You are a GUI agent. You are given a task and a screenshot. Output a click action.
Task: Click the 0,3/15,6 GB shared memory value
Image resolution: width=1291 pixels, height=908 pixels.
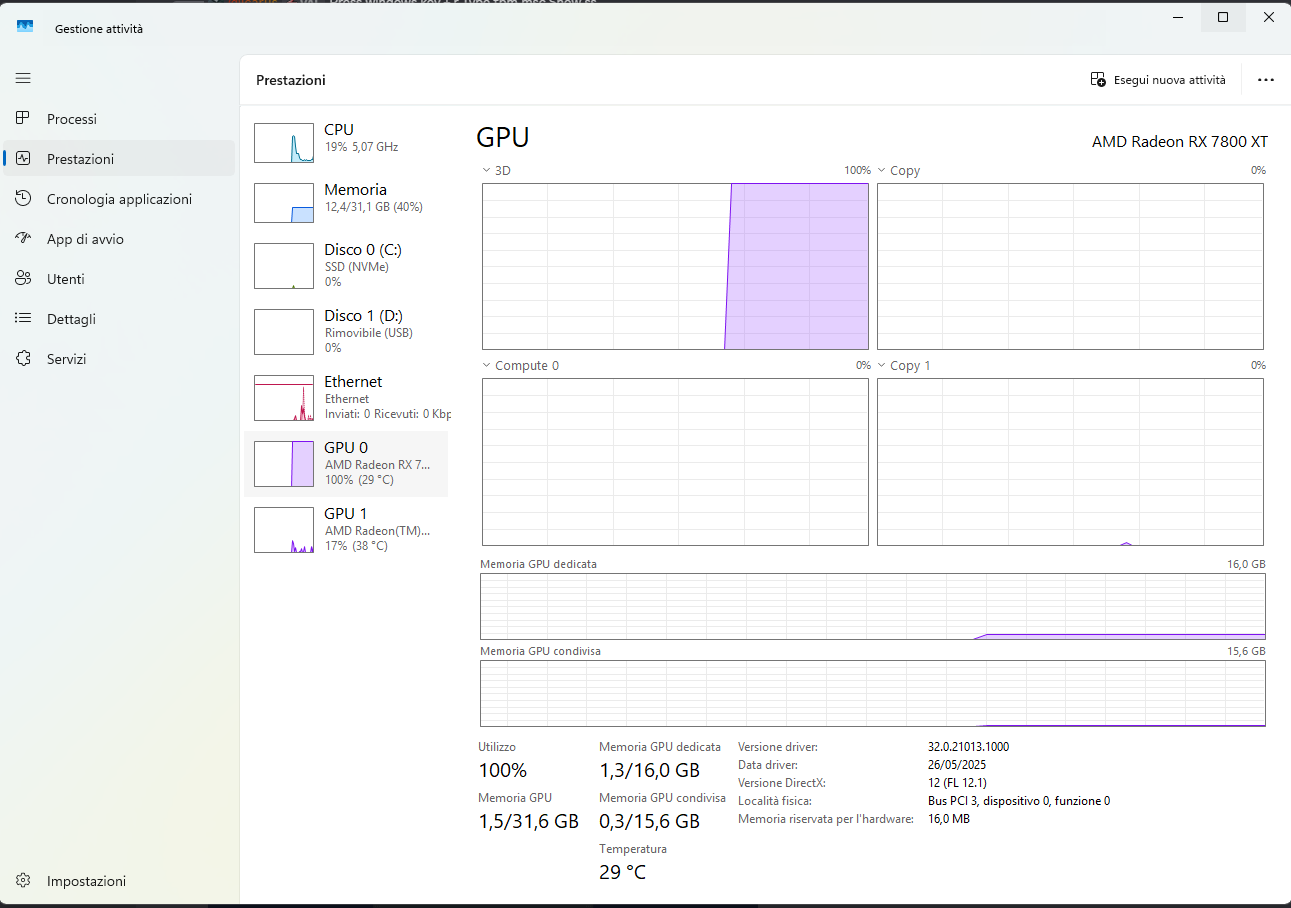(649, 822)
